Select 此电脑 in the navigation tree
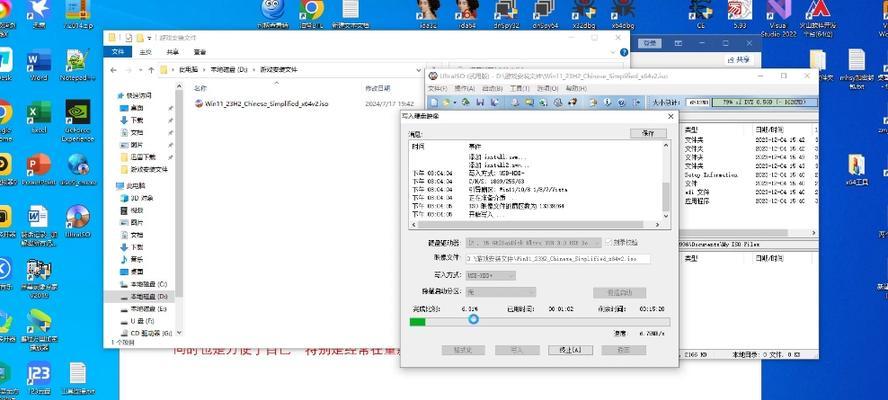Viewport: 888px width, 400px height. (x=131, y=185)
